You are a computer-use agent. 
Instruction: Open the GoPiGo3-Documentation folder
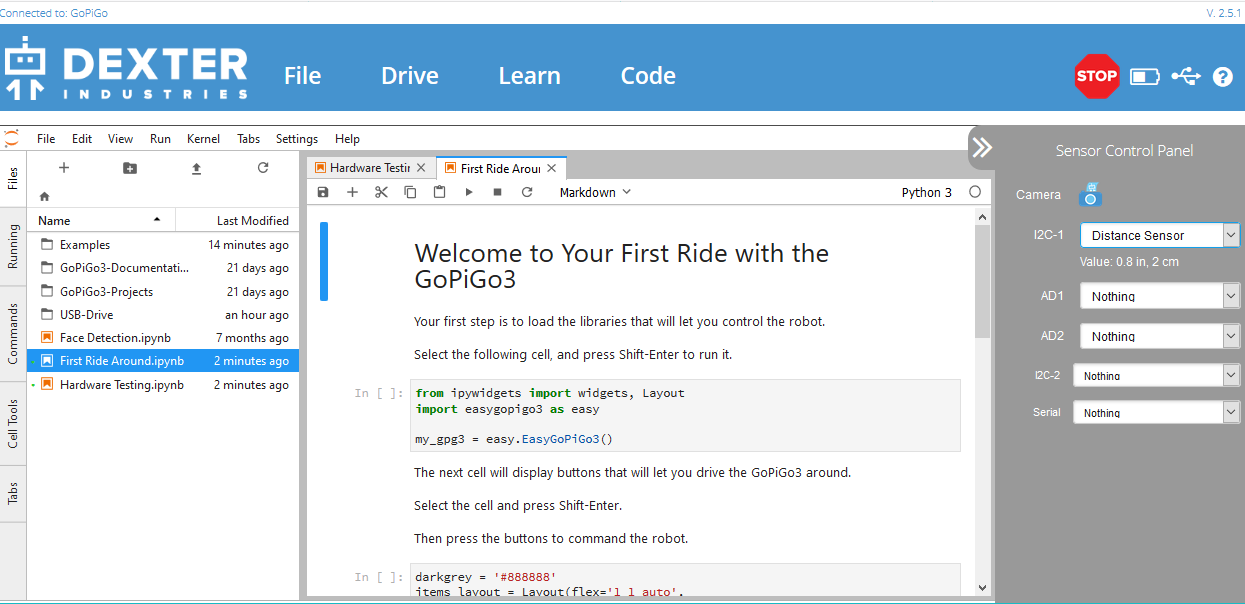click(x=163, y=268)
